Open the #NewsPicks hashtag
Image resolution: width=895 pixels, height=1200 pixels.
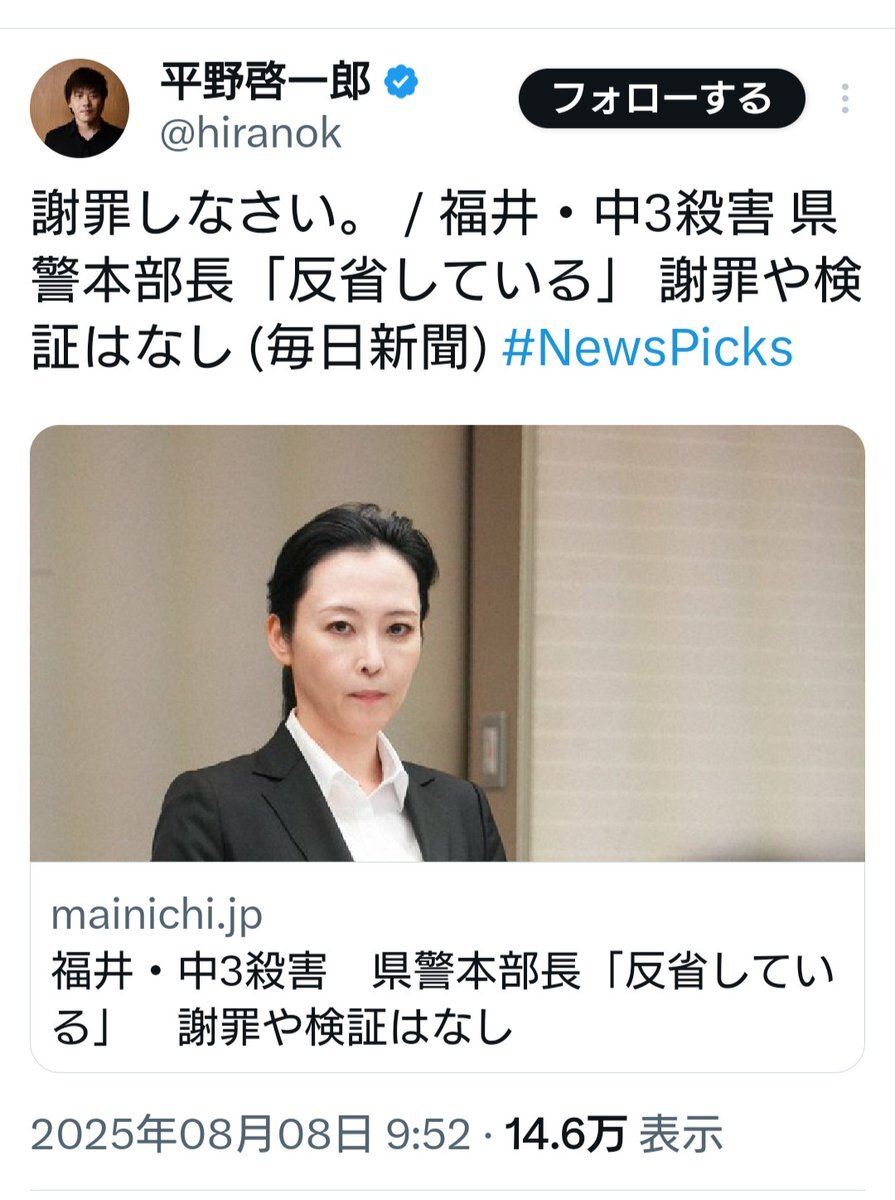(x=647, y=348)
